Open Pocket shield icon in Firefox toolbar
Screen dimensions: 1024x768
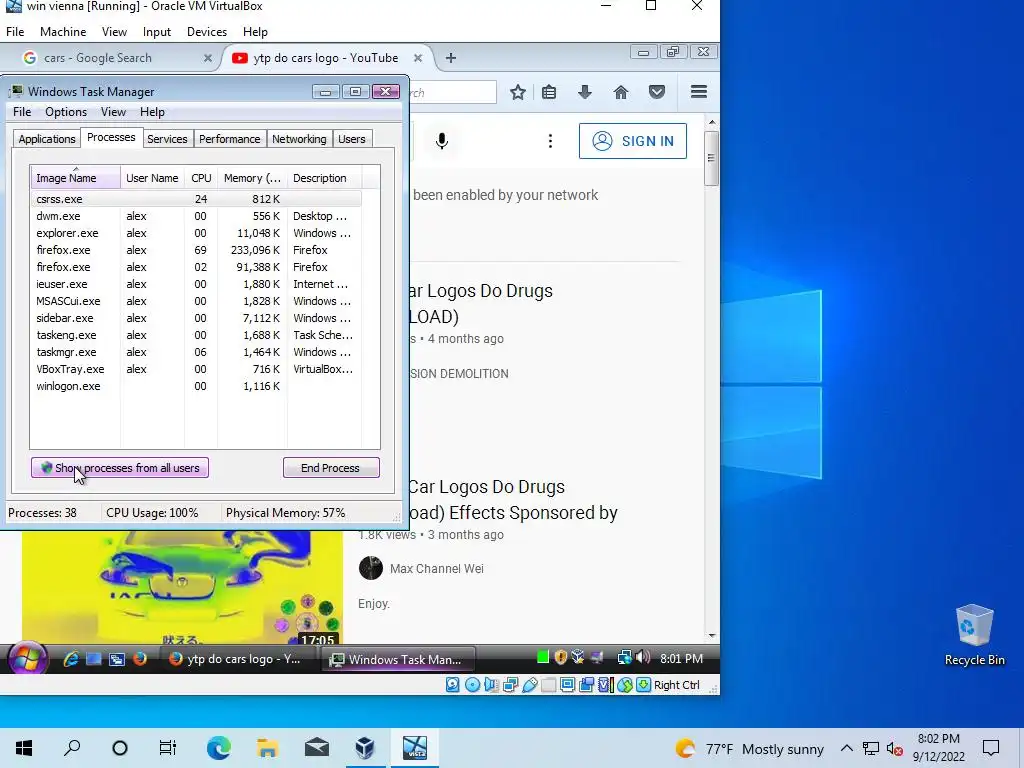click(657, 92)
